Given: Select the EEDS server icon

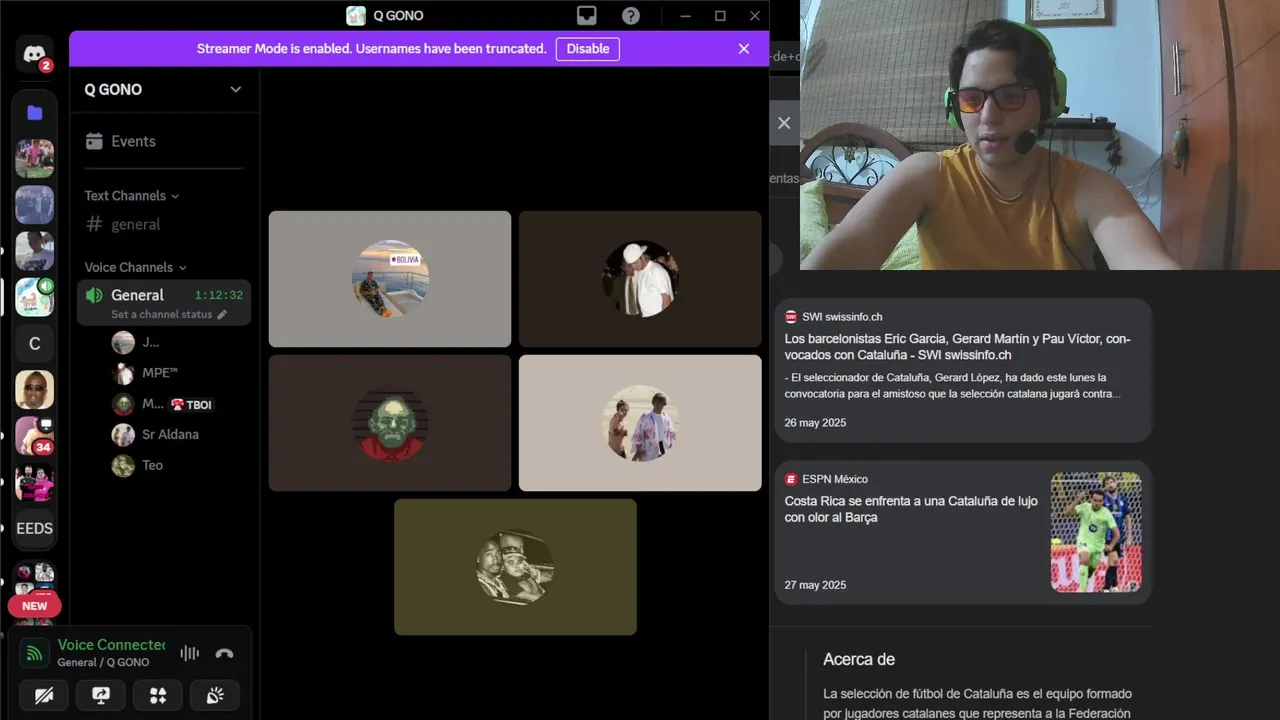Looking at the screenshot, I should coord(35,529).
